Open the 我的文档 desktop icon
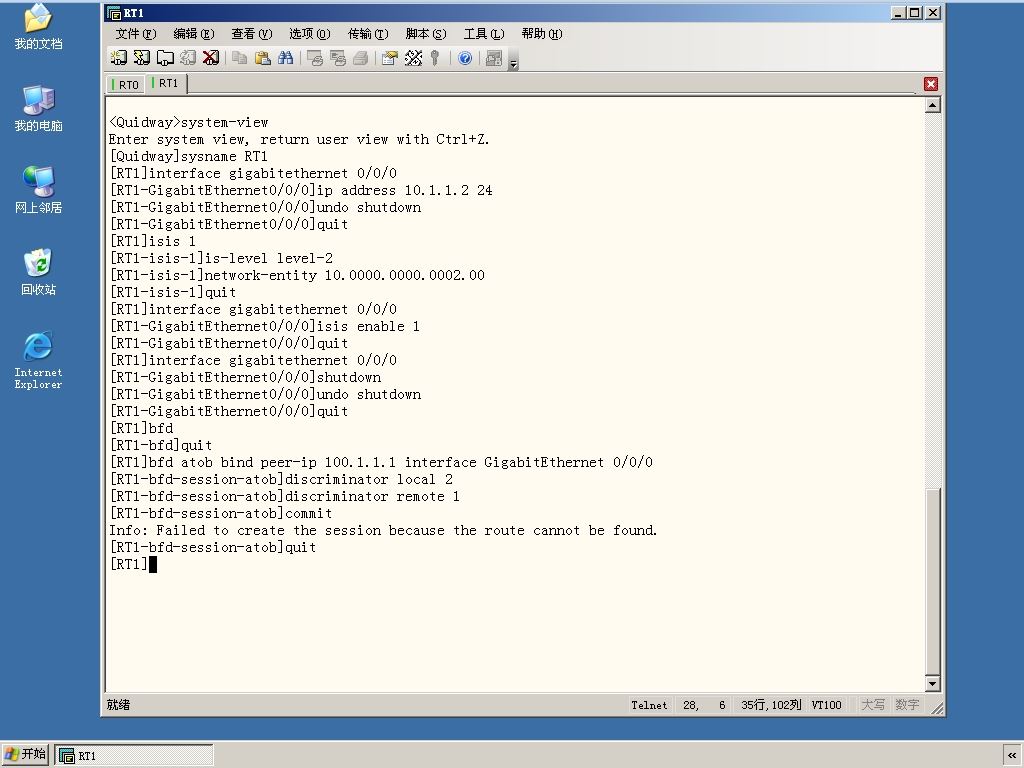Viewport: 1024px width, 768px height. (x=39, y=27)
